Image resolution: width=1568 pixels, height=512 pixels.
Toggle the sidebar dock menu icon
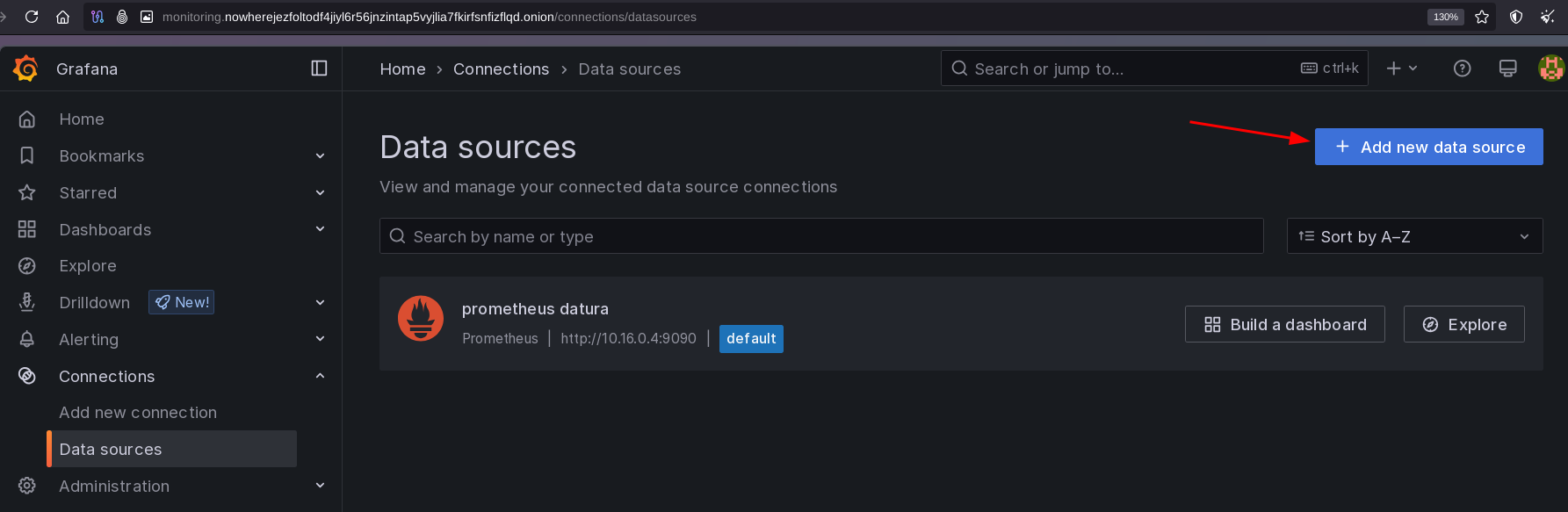(319, 69)
